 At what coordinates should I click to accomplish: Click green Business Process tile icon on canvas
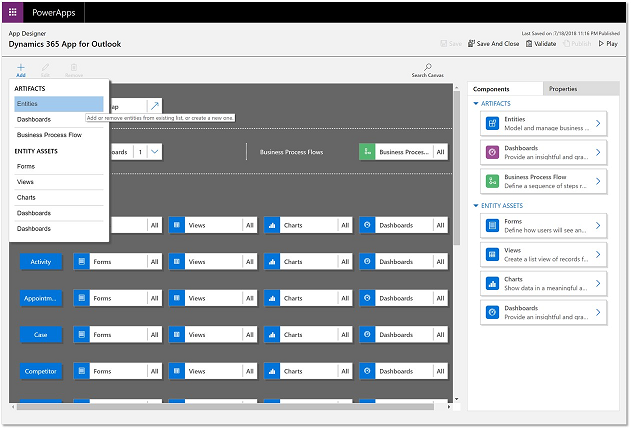point(367,152)
